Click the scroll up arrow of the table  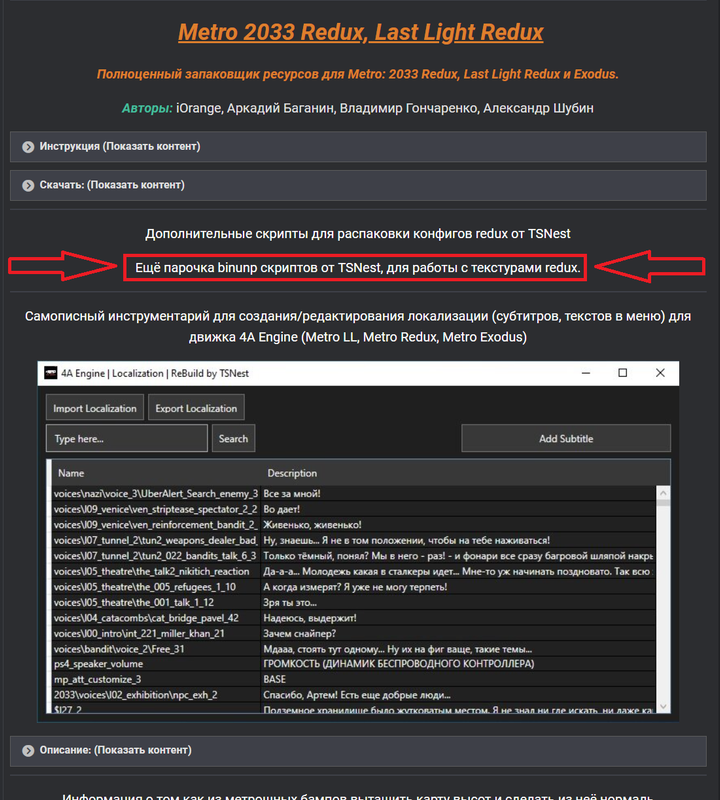[x=663, y=493]
